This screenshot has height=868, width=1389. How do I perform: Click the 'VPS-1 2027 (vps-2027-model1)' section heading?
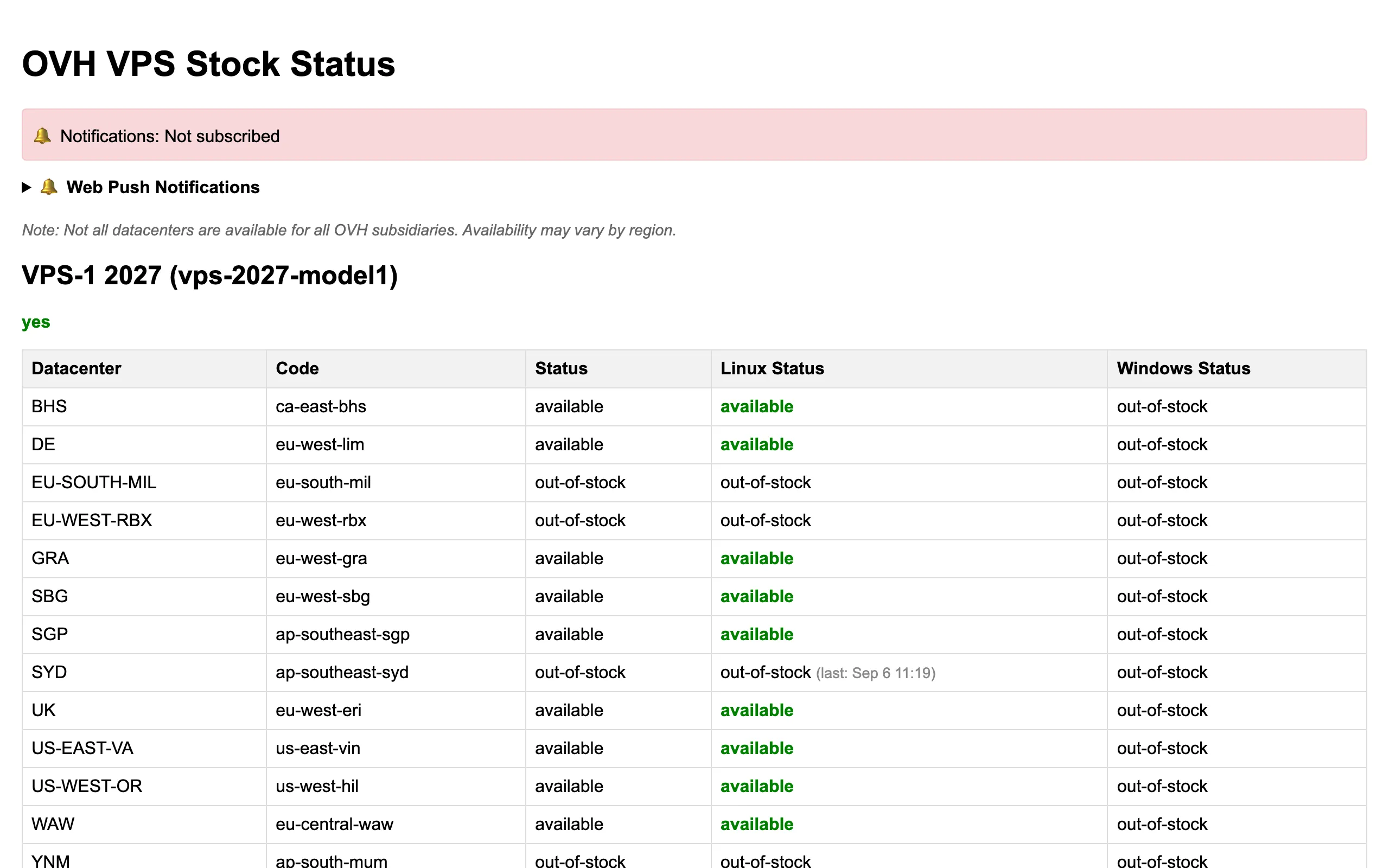tap(209, 275)
